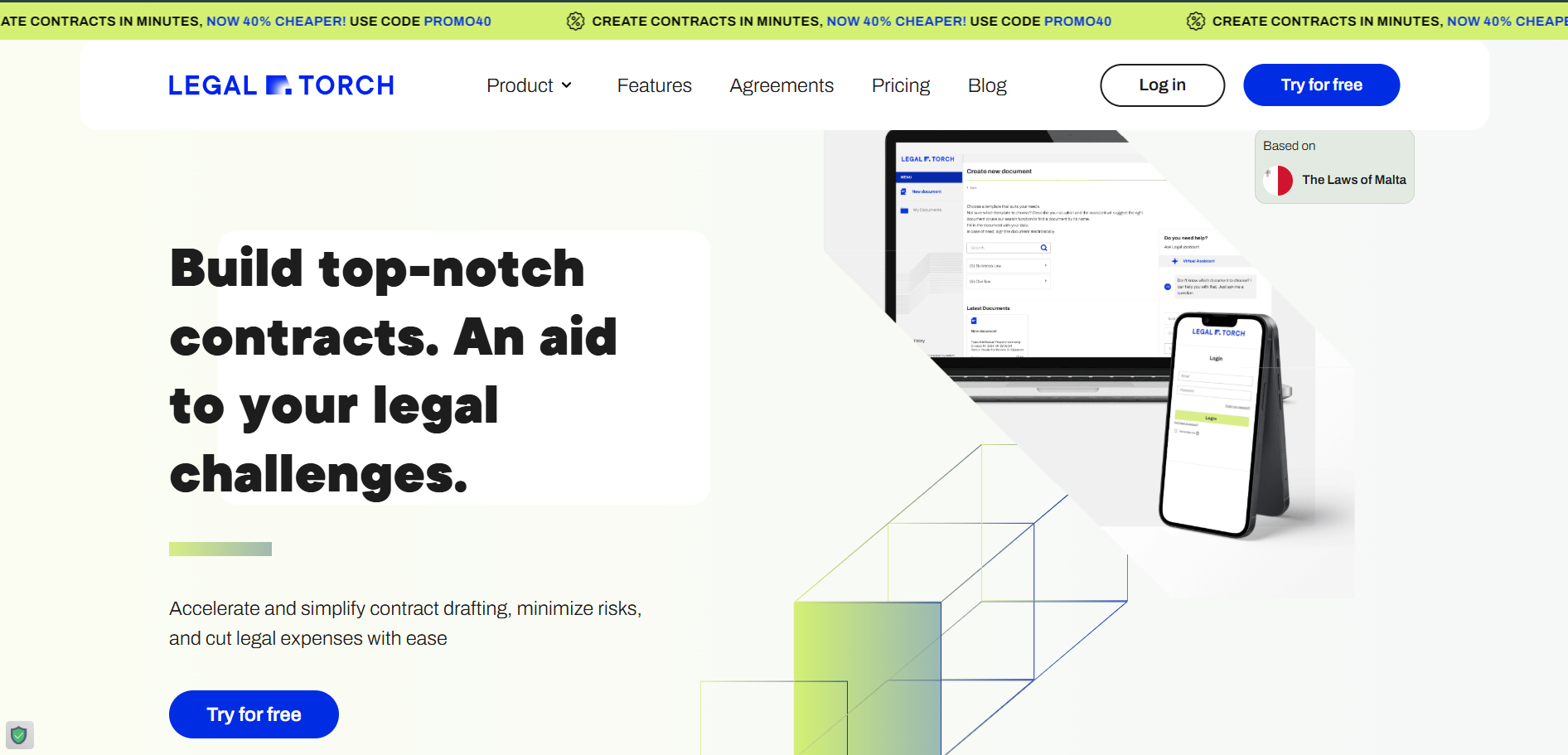Select The Laws of Malta label
1568x755 pixels.
(x=1353, y=180)
